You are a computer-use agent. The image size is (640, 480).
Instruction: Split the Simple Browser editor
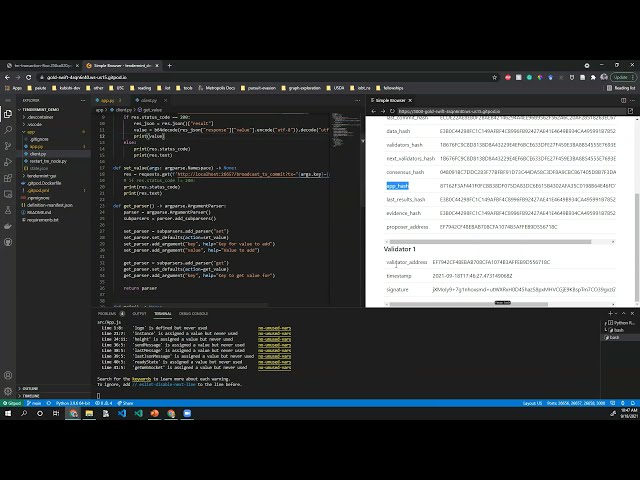[623, 100]
